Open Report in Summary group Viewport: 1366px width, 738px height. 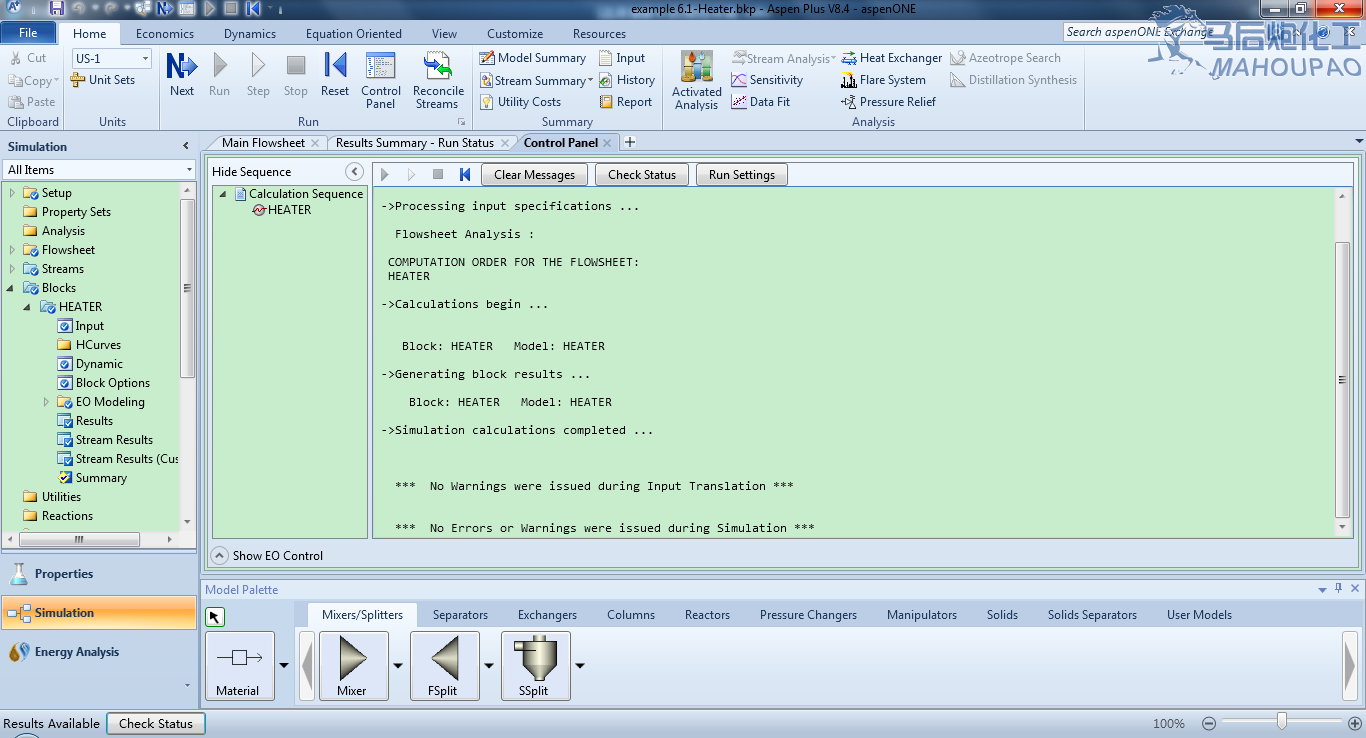(625, 102)
